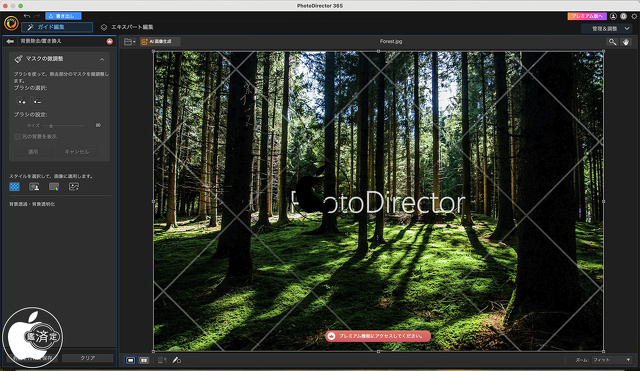Screen dimensions: 640x371
Task: Click the pen tool icon at bottom toolbar
Action: tap(176, 360)
